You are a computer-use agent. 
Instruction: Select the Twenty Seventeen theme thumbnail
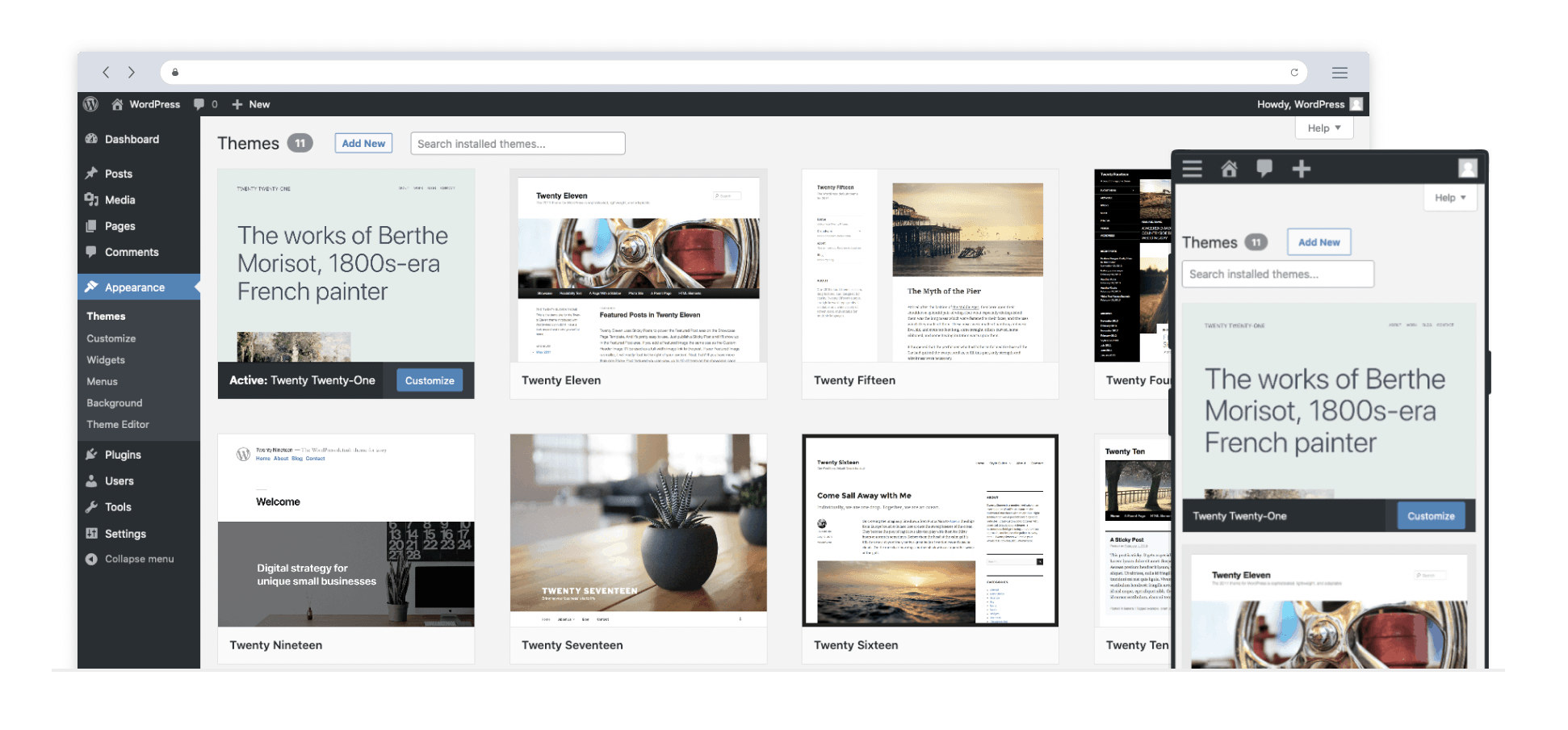click(638, 531)
